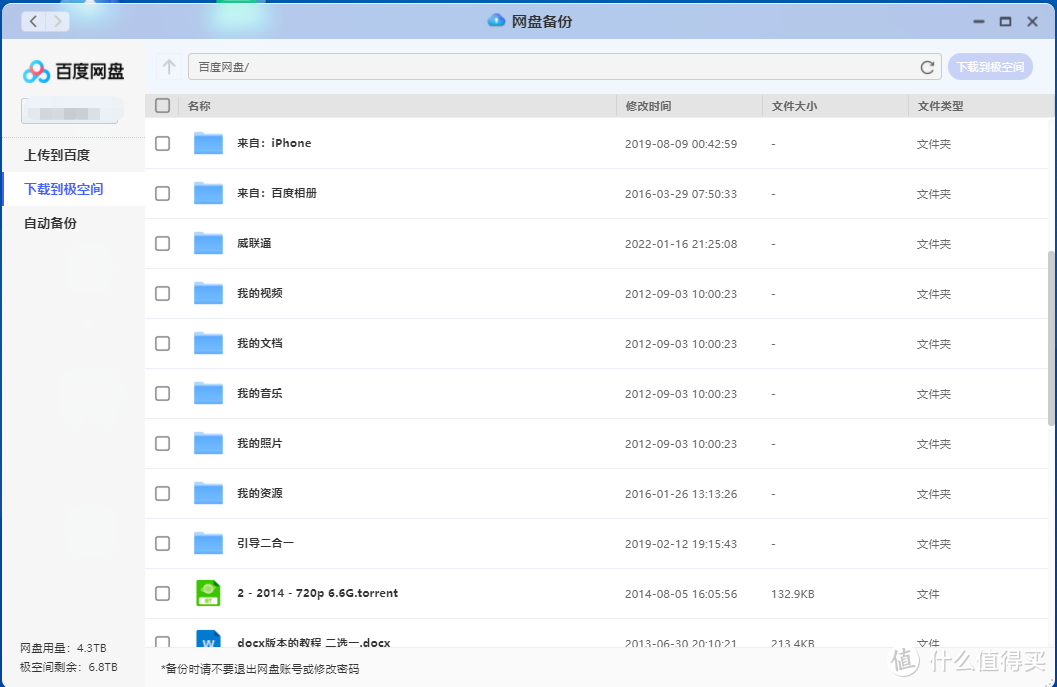The height and width of the screenshot is (687, 1057).
Task: Open the 威联通 folder icon
Action: [208, 243]
